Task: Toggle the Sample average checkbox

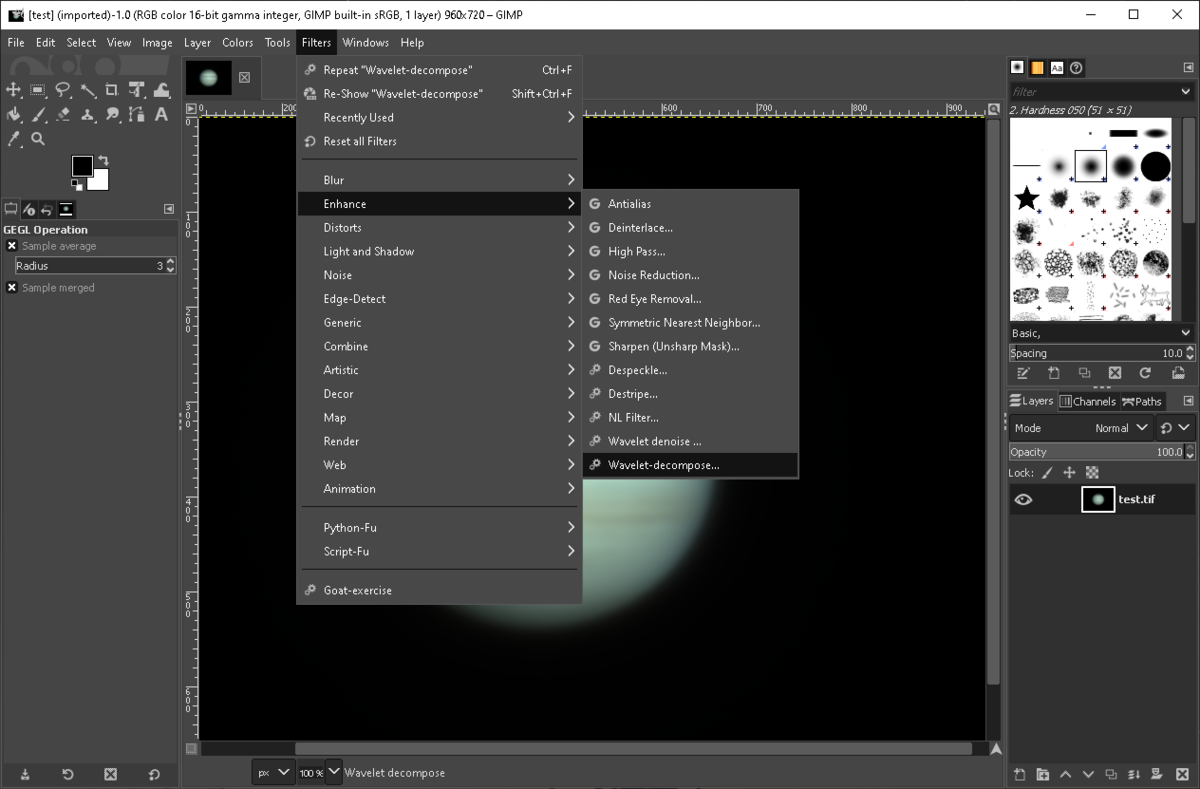Action: 12,246
